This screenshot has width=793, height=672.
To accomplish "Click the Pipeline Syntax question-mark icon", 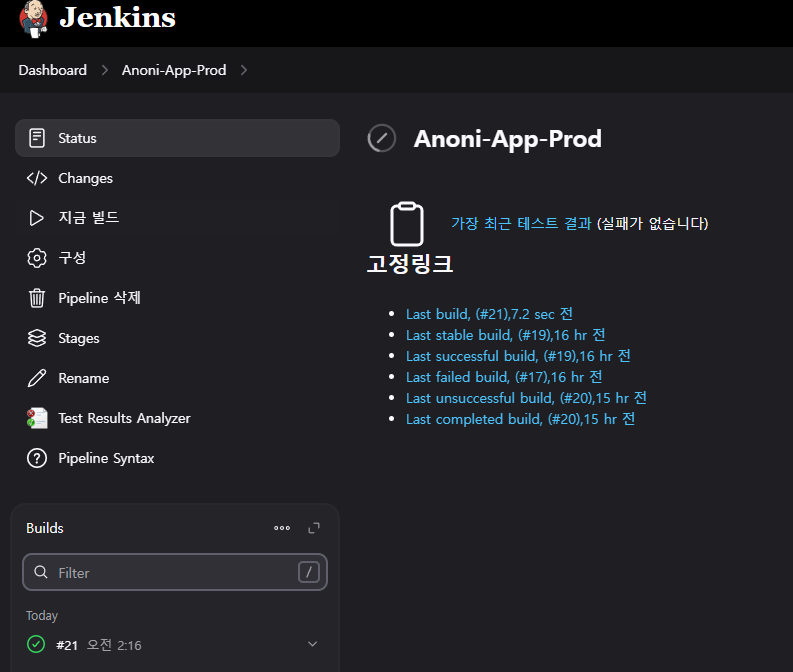I will 37,458.
